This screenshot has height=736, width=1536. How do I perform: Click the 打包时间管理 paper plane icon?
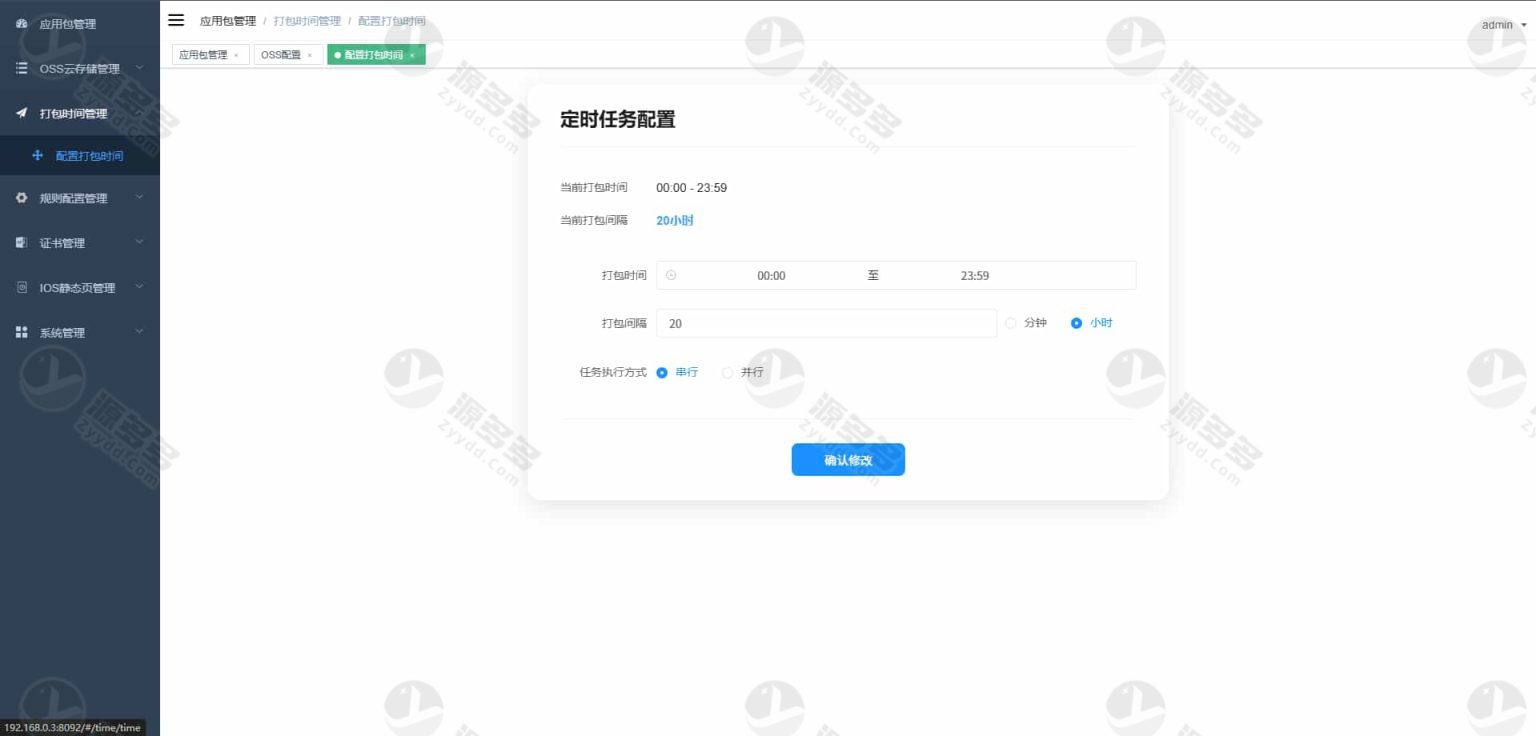22,113
